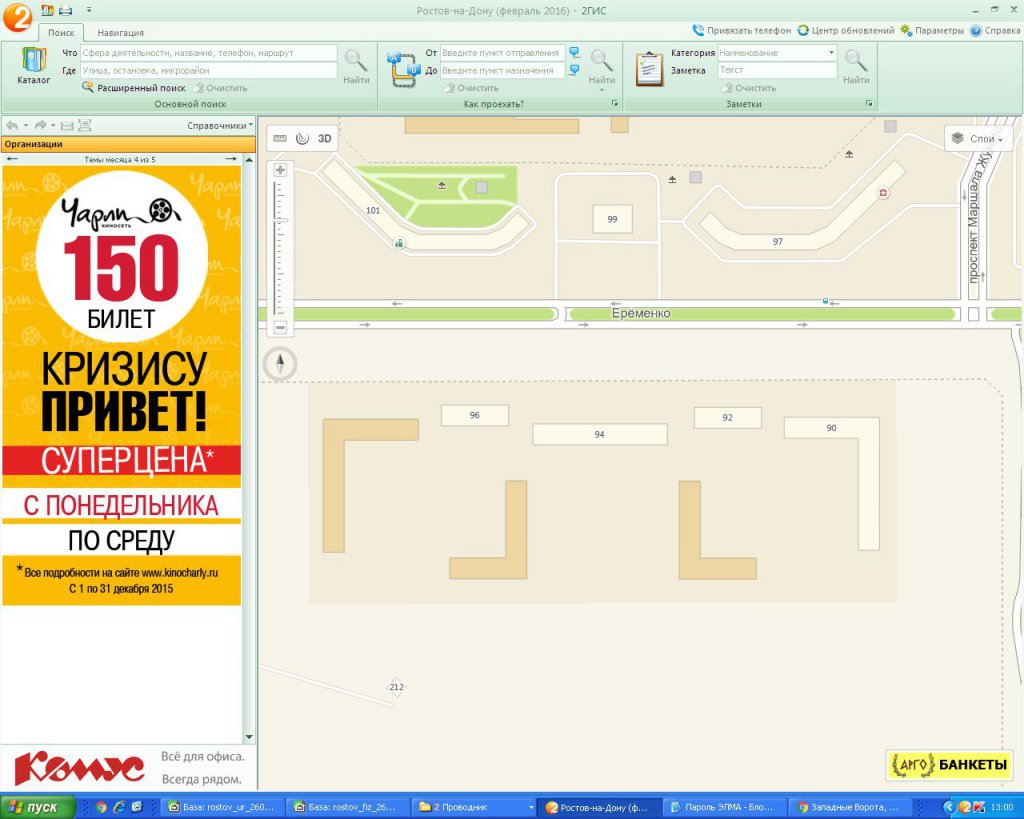Image resolution: width=1024 pixels, height=819 pixels.
Task: Click the forward arrow in the directory panel
Action: [x=40, y=125]
